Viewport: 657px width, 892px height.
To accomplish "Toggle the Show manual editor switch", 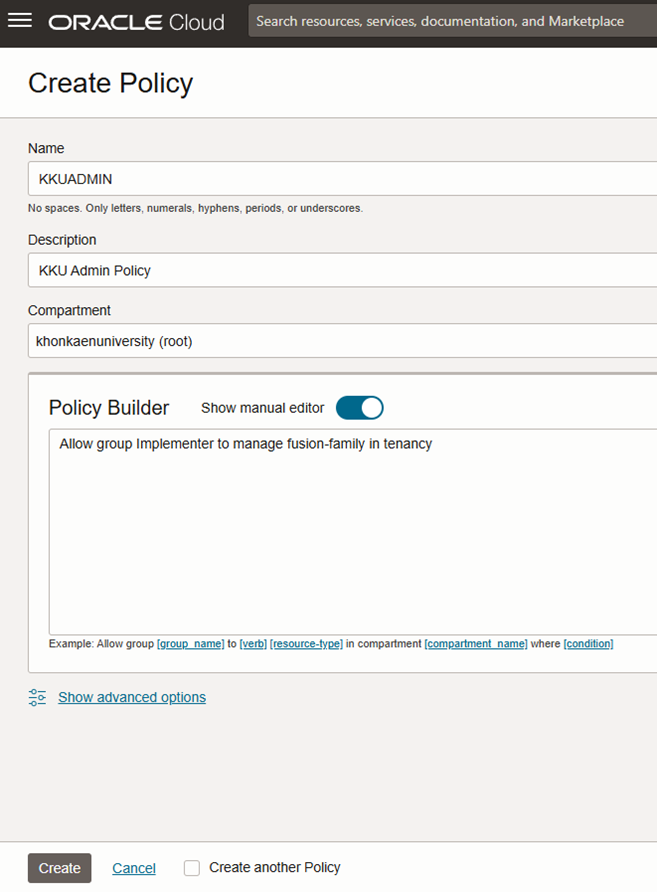I will (360, 408).
